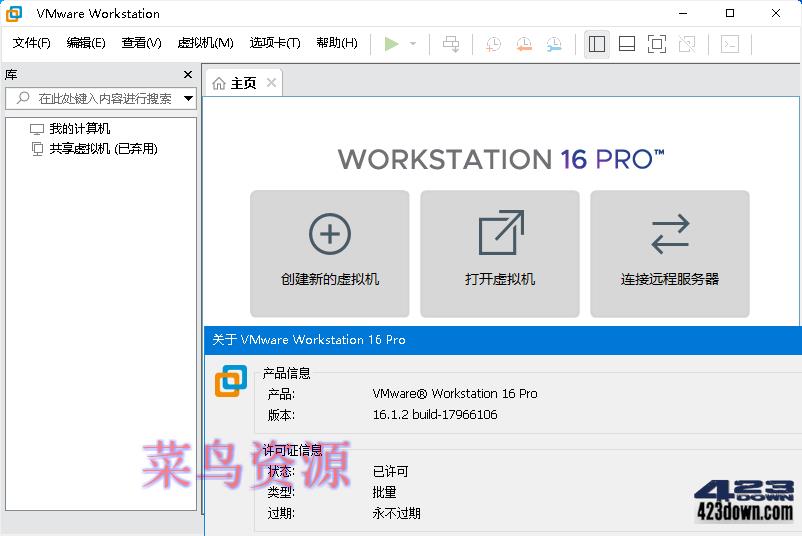Click the license status text 已许可

pos(390,471)
